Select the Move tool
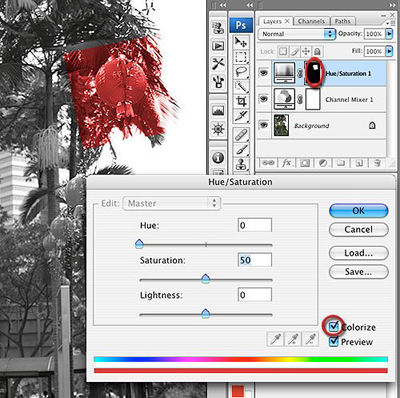This screenshot has width=400, height=398. (241, 42)
